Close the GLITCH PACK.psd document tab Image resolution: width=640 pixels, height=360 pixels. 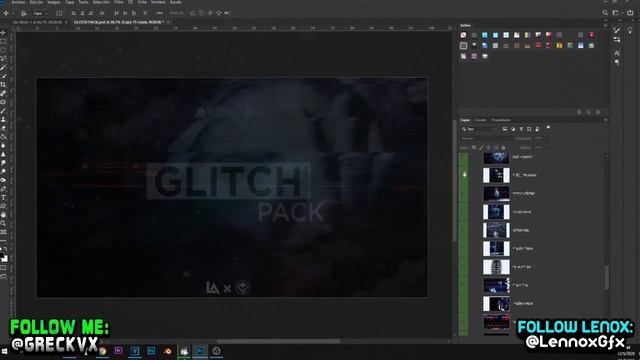click(168, 22)
